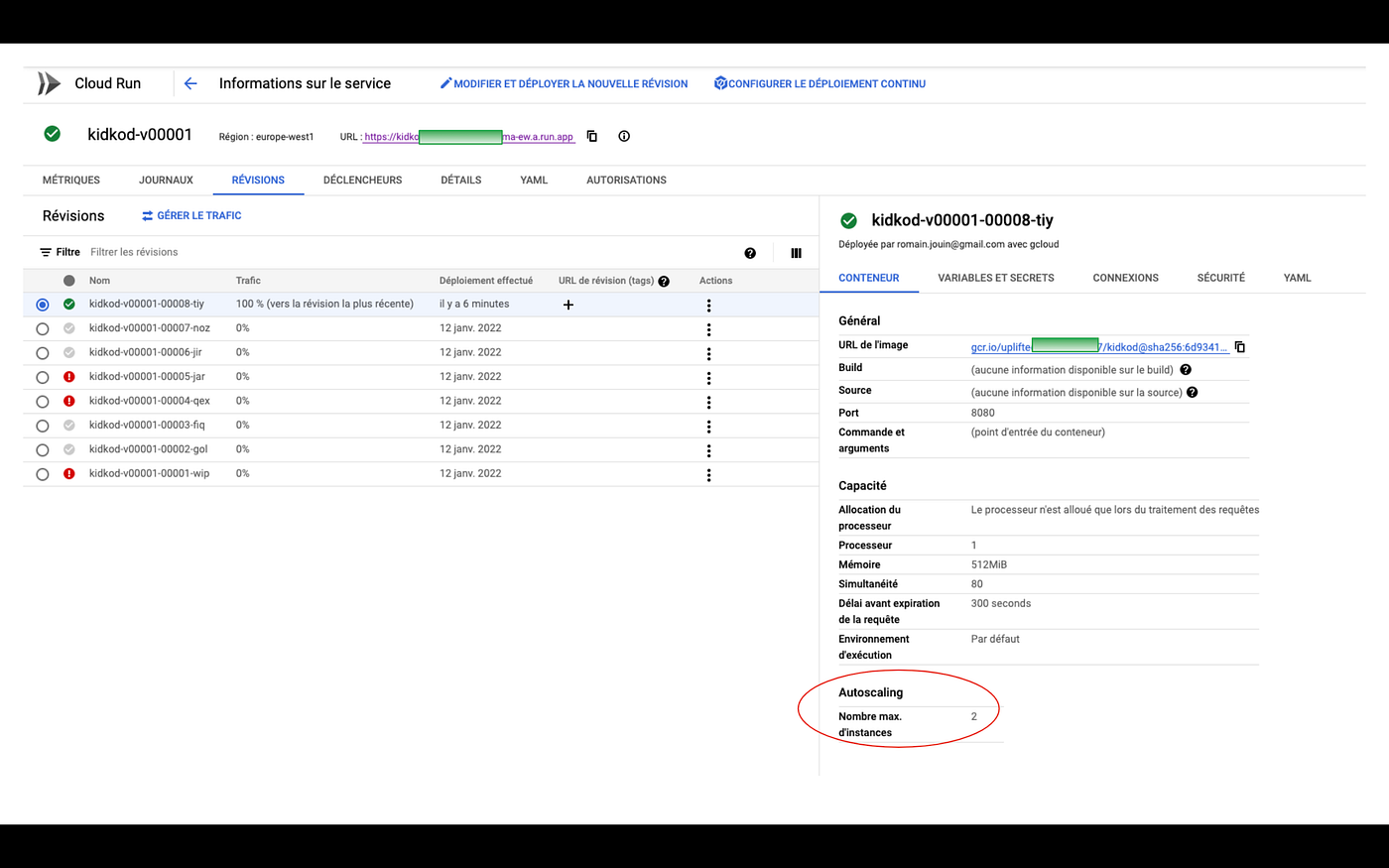Click help icon next to Source information
This screenshot has width=1389, height=868.
(x=1193, y=392)
